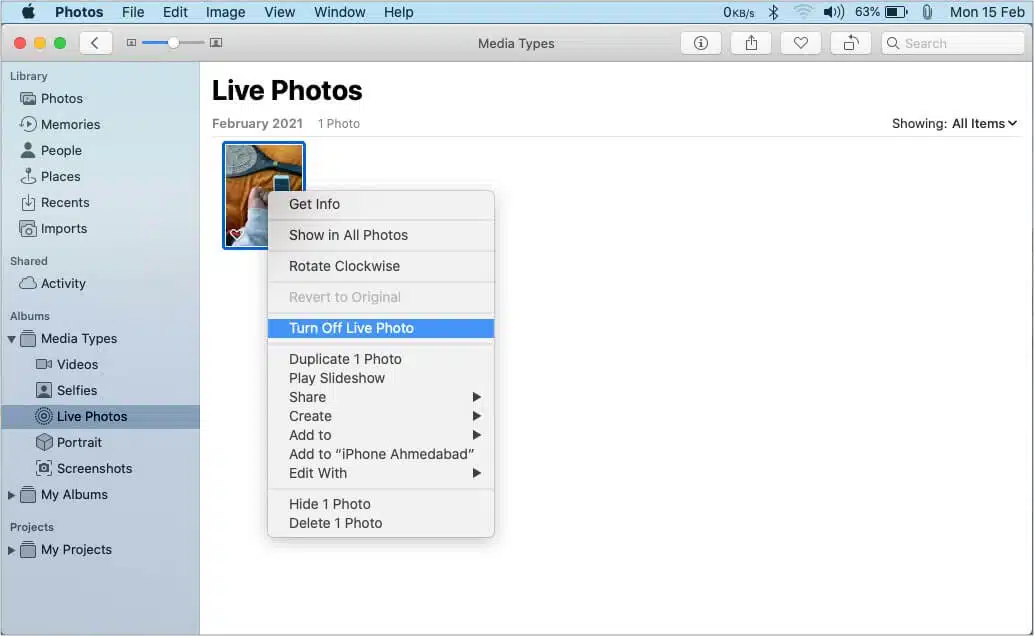Open Recents in the sidebar
The width and height of the screenshot is (1034, 636).
[x=55, y=203]
